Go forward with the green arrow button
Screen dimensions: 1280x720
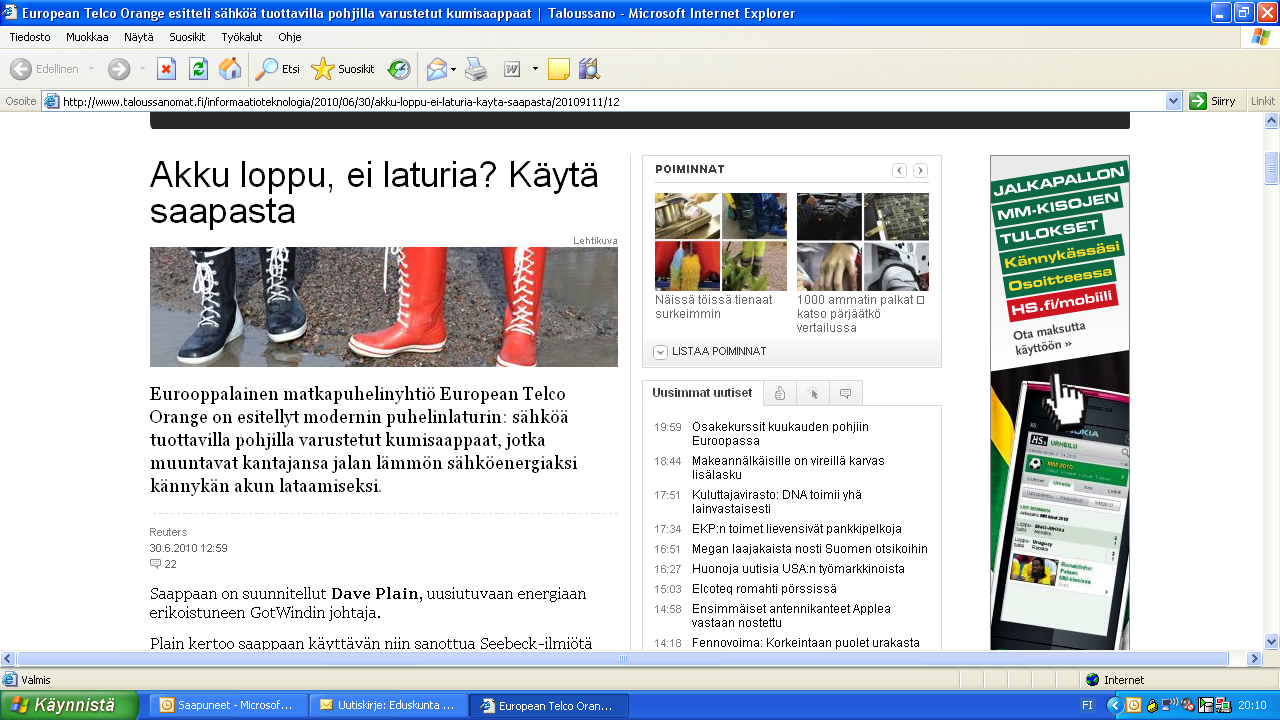pos(119,69)
